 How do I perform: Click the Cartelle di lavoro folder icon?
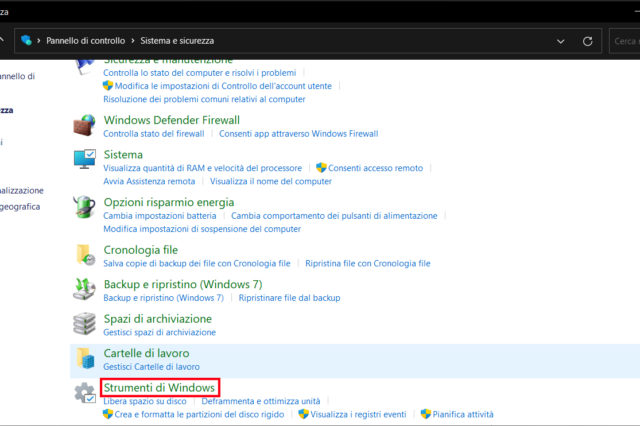tap(85, 359)
